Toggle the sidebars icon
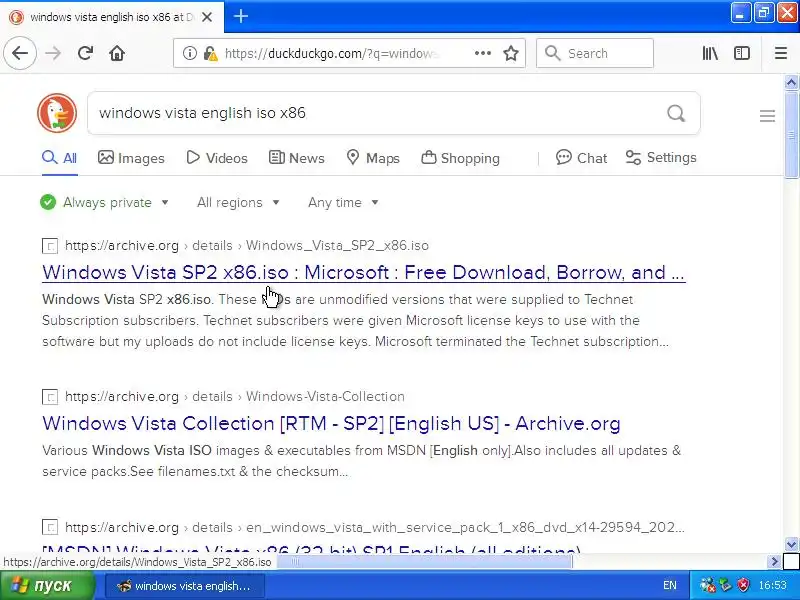 (742, 53)
